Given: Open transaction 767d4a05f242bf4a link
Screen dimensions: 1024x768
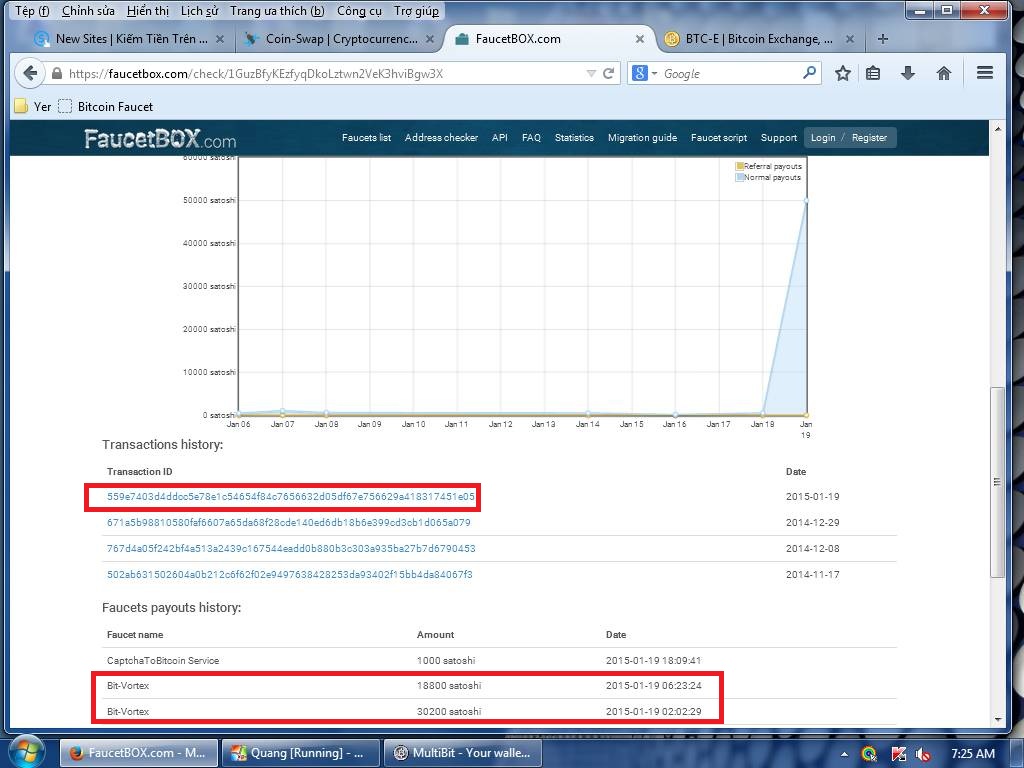Looking at the screenshot, I should point(291,549).
